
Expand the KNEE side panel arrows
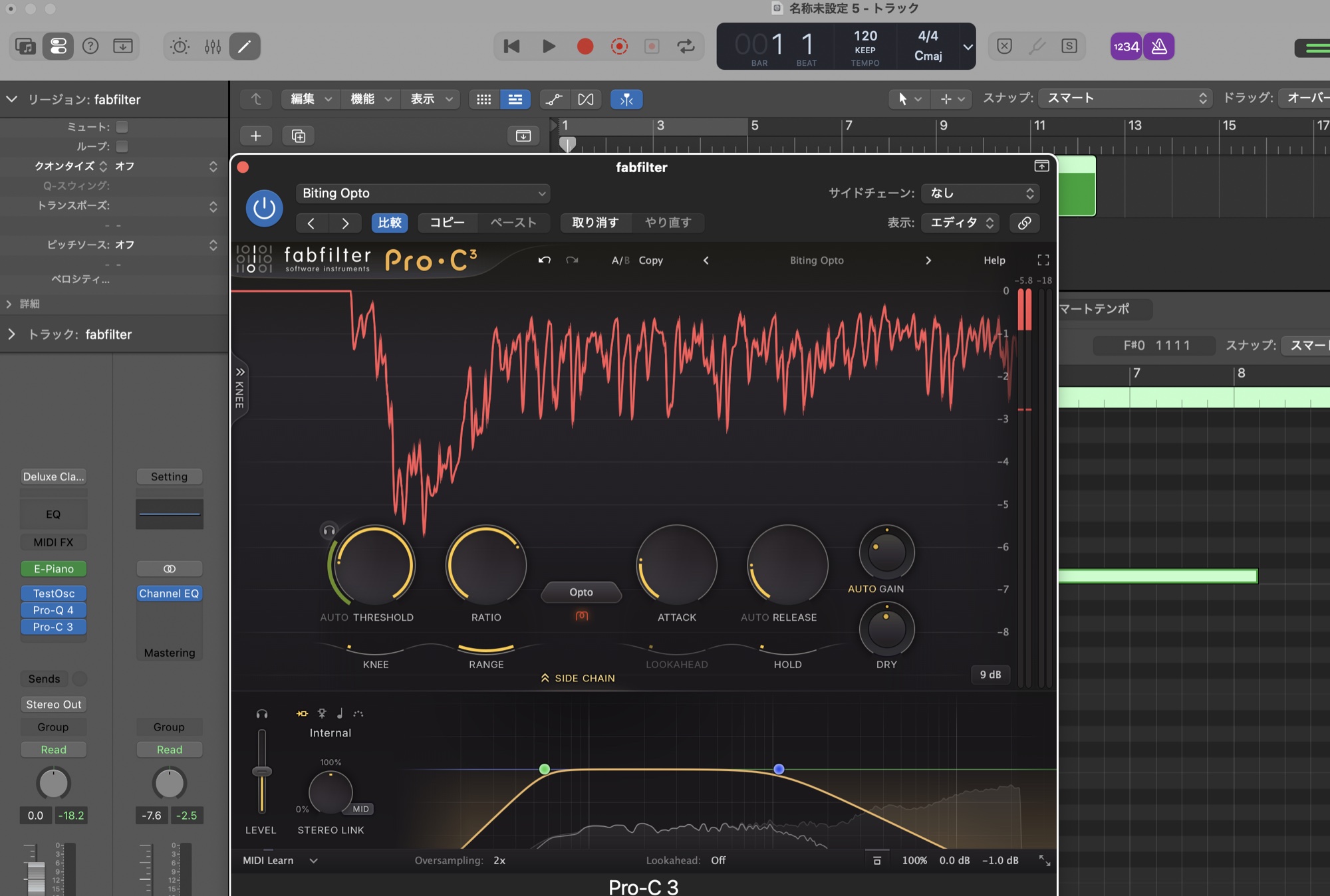240,372
